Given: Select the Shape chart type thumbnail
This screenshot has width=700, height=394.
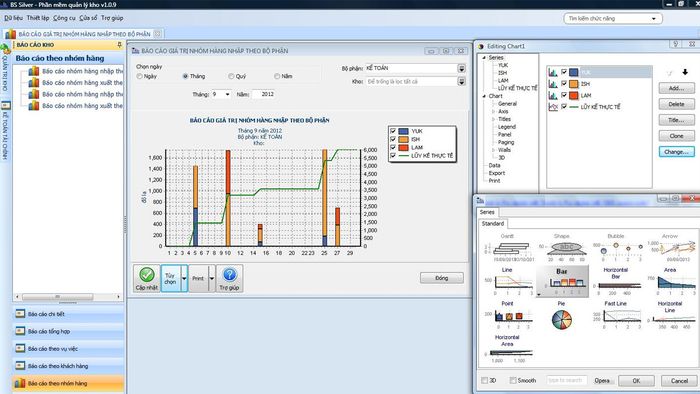Looking at the screenshot, I should tap(562, 248).
